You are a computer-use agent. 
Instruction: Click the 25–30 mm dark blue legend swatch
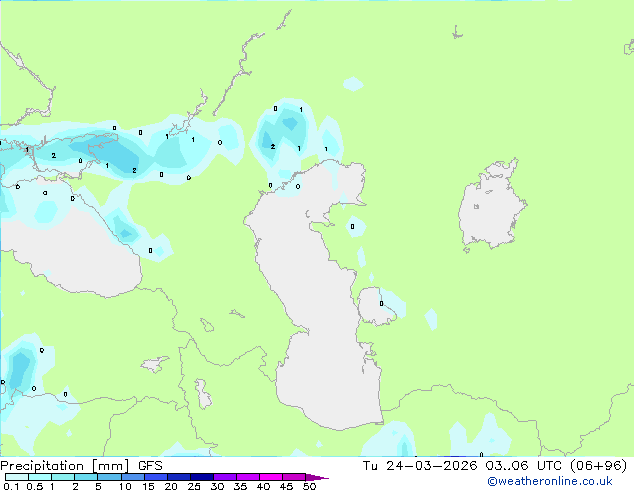[x=202, y=477]
